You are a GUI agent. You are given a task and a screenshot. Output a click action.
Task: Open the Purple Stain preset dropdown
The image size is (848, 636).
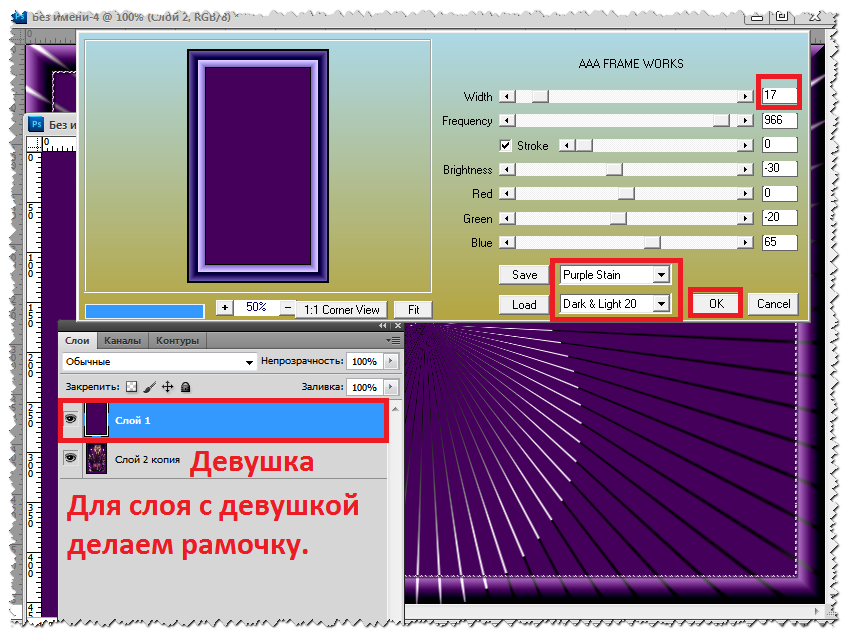661,275
